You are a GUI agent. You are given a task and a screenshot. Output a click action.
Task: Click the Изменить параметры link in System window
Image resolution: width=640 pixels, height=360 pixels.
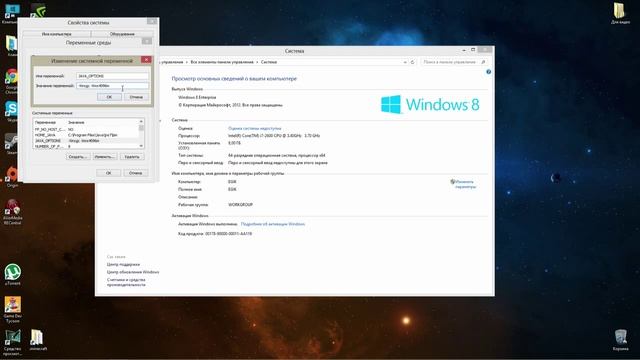pos(465,184)
